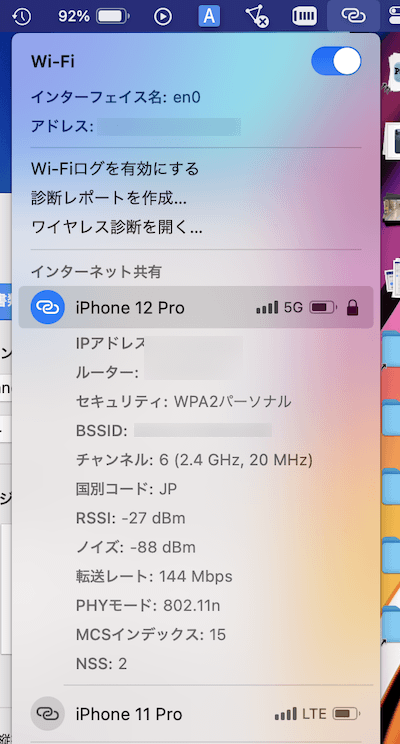The image size is (400, 744).
Task: Click iPhone 12 Pro 5G signal bars
Action: coord(267,307)
